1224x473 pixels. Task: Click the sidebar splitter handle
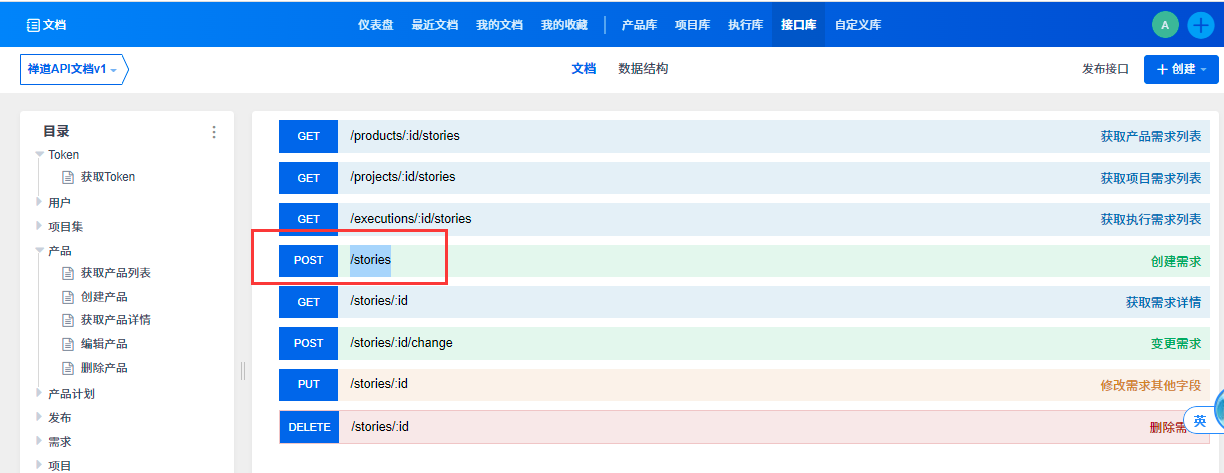click(243, 371)
